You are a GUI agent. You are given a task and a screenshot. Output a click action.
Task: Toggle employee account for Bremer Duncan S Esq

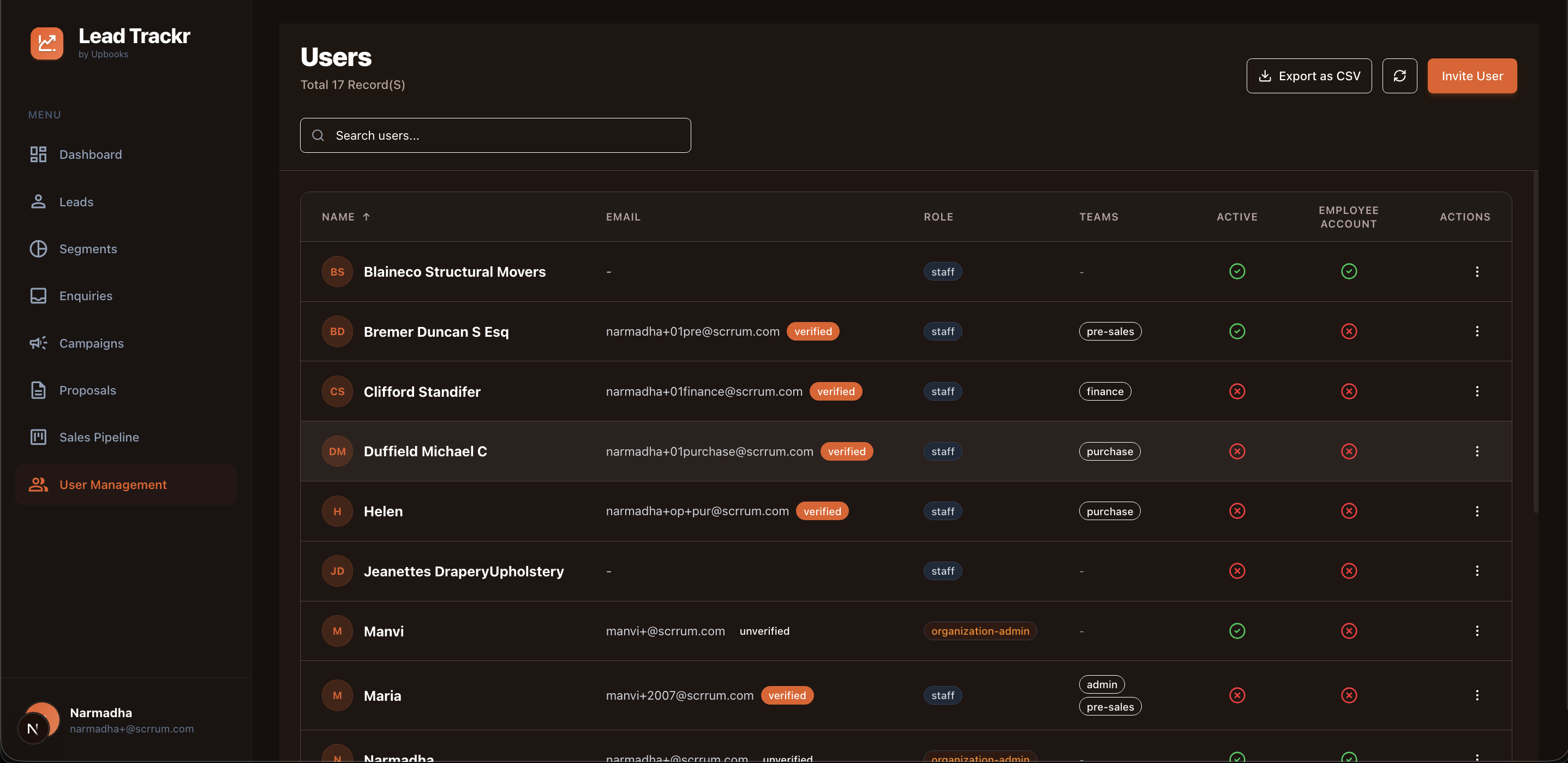click(1349, 331)
